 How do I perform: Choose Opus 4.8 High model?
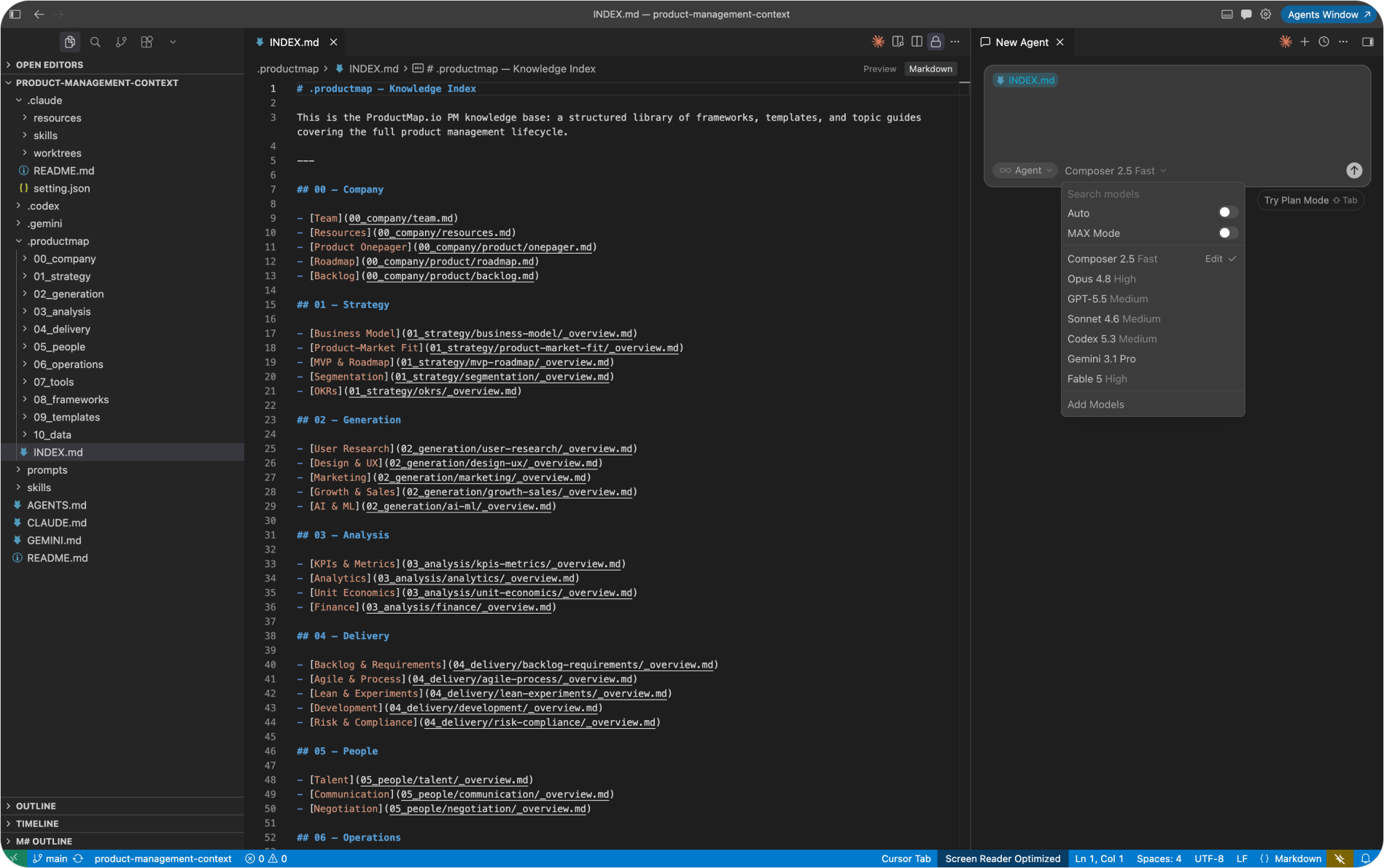[x=1152, y=278]
